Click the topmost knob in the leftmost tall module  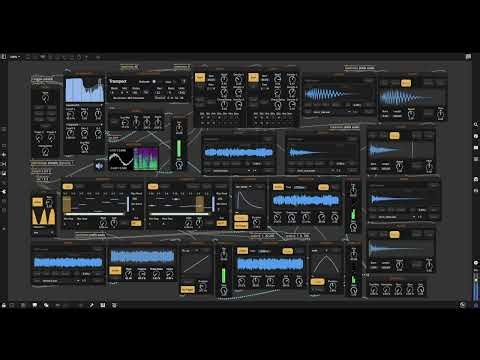(x=45, y=98)
